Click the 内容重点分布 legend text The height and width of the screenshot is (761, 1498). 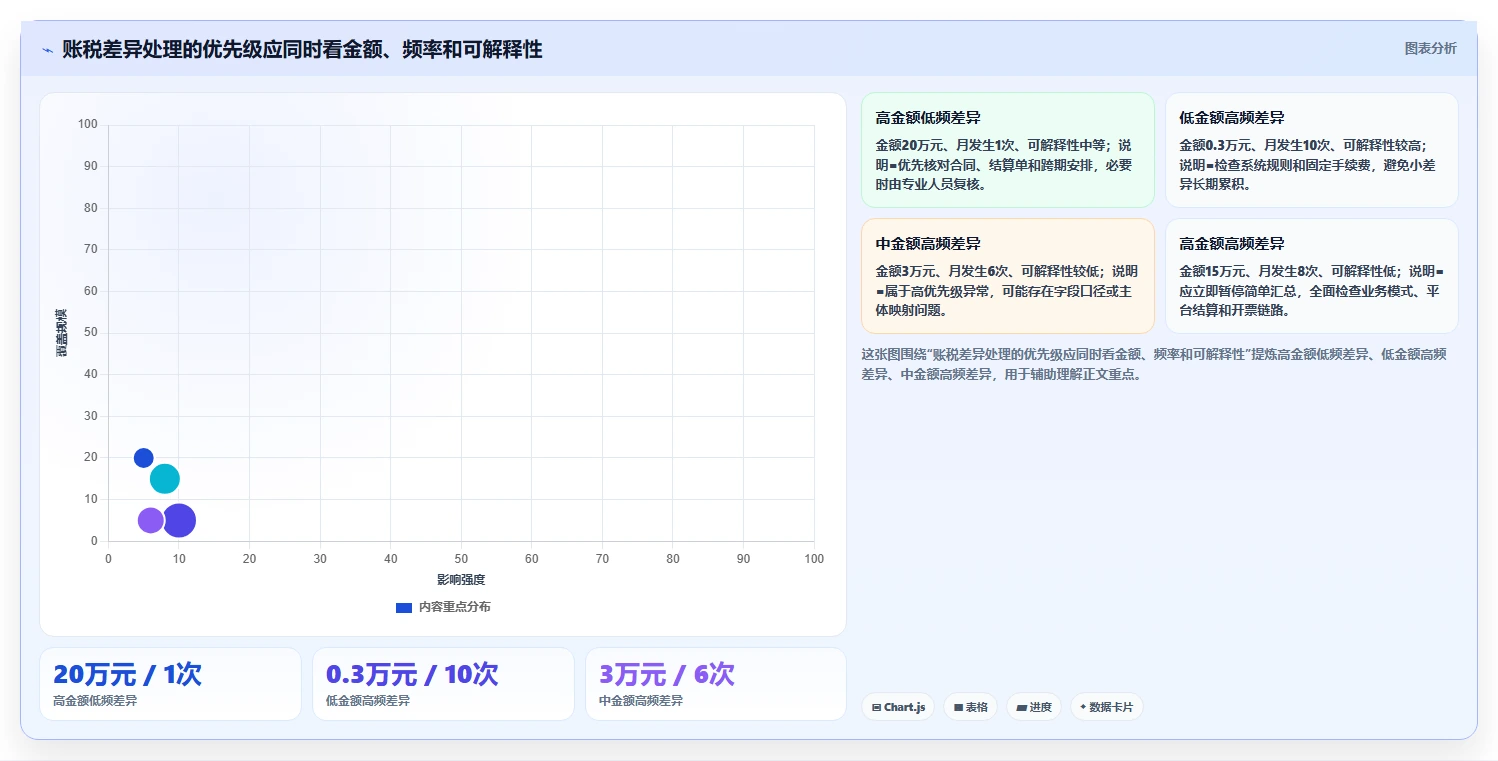pyautogui.click(x=455, y=607)
